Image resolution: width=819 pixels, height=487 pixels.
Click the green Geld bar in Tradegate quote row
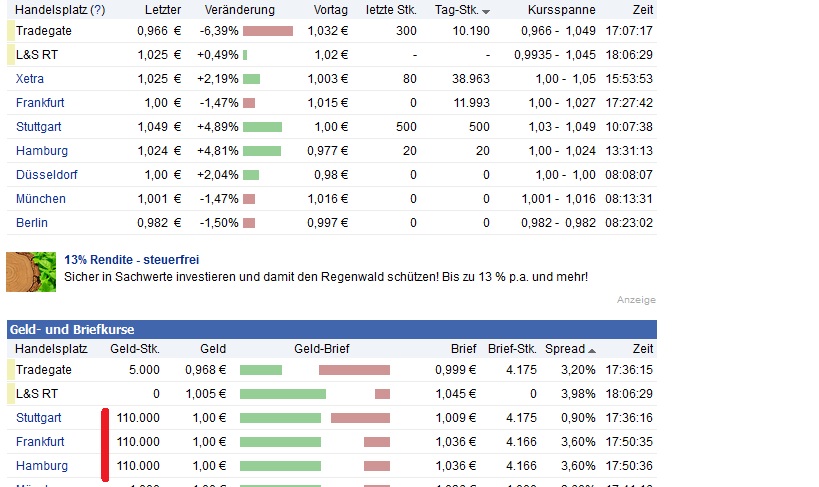tap(261, 370)
